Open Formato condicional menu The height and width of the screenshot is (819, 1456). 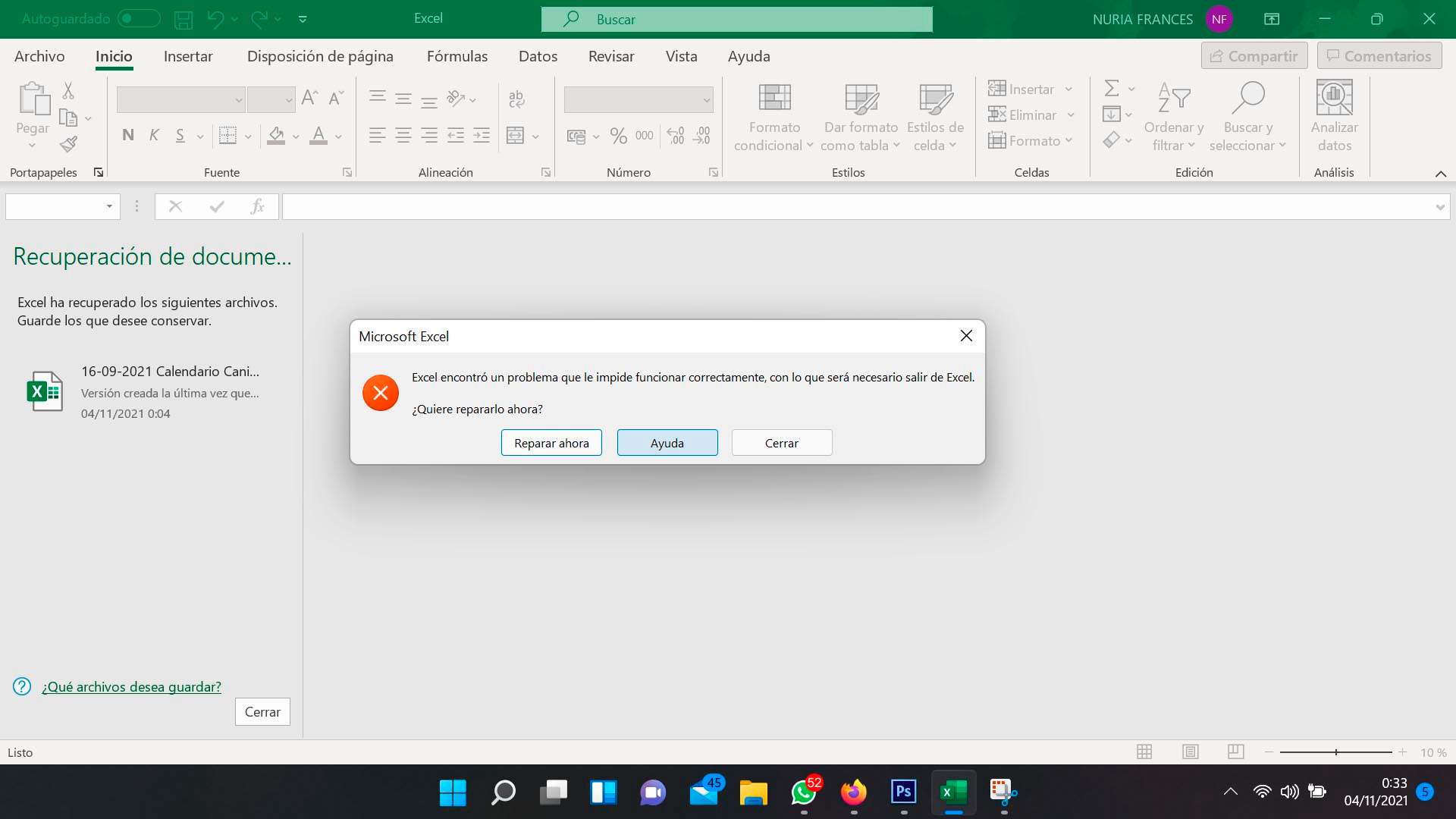pos(774,117)
